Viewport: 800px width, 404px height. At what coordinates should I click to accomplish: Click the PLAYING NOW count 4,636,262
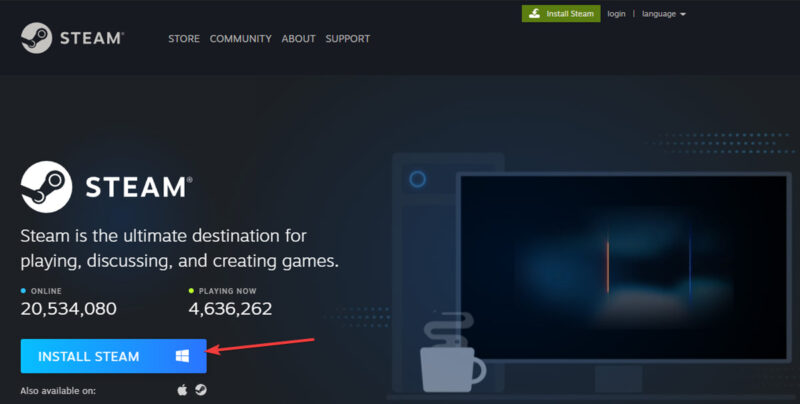click(x=230, y=309)
